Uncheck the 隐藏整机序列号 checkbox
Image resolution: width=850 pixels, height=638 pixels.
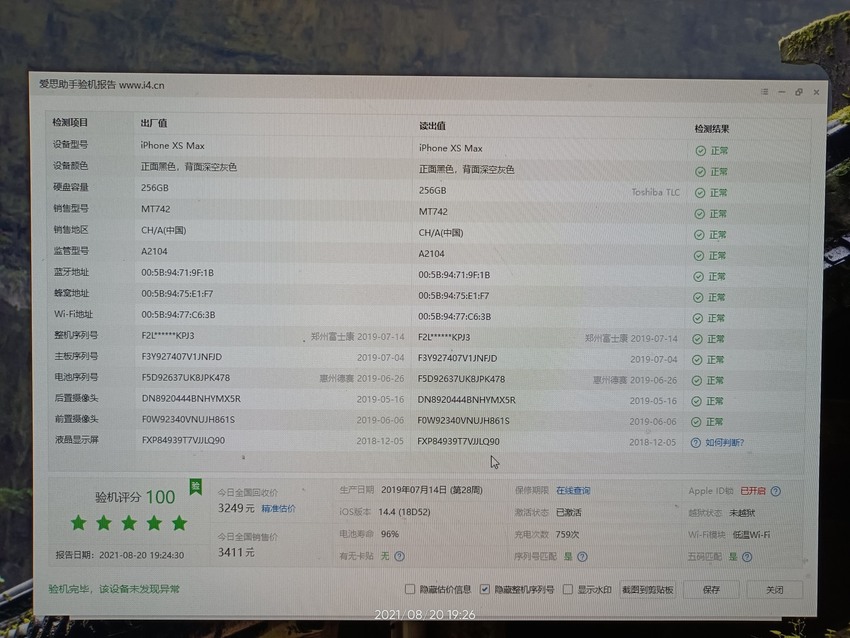click(485, 589)
